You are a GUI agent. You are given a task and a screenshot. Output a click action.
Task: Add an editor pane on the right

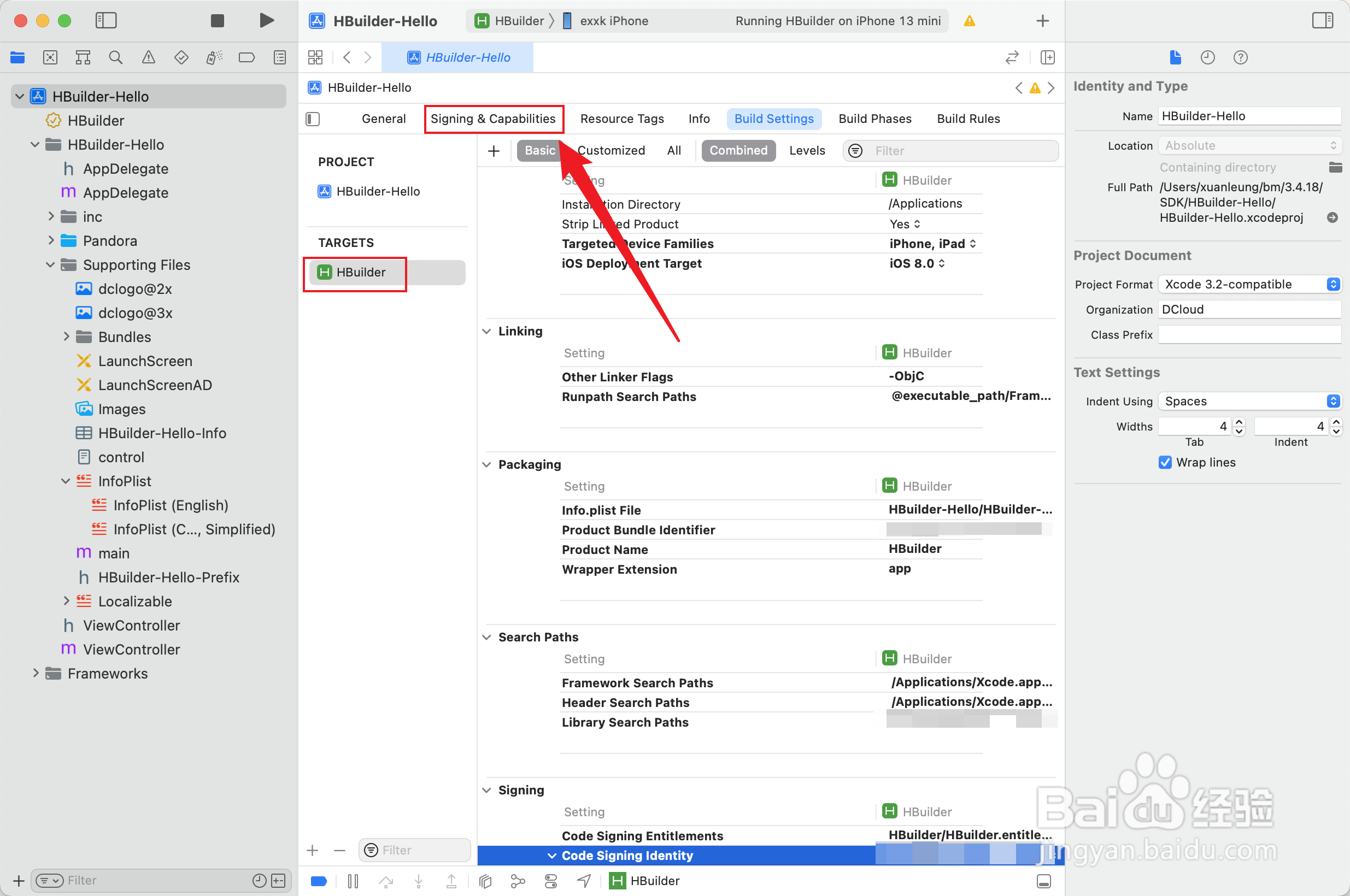point(1048,57)
